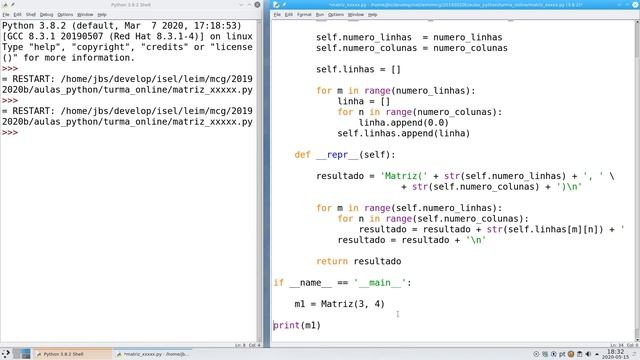Click on 'def __repr__(self):' line
640x360 pixels.
click(345, 155)
